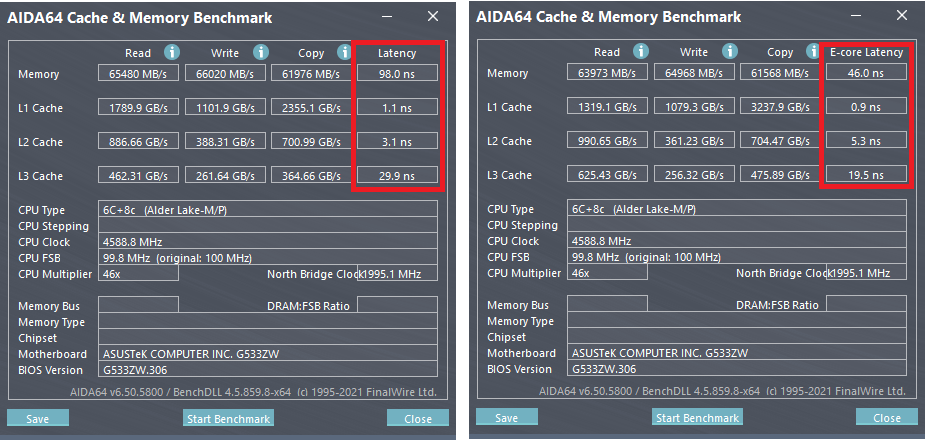
Task: Select L2 copy value 700.99 GB/s
Action: click(x=311, y=141)
